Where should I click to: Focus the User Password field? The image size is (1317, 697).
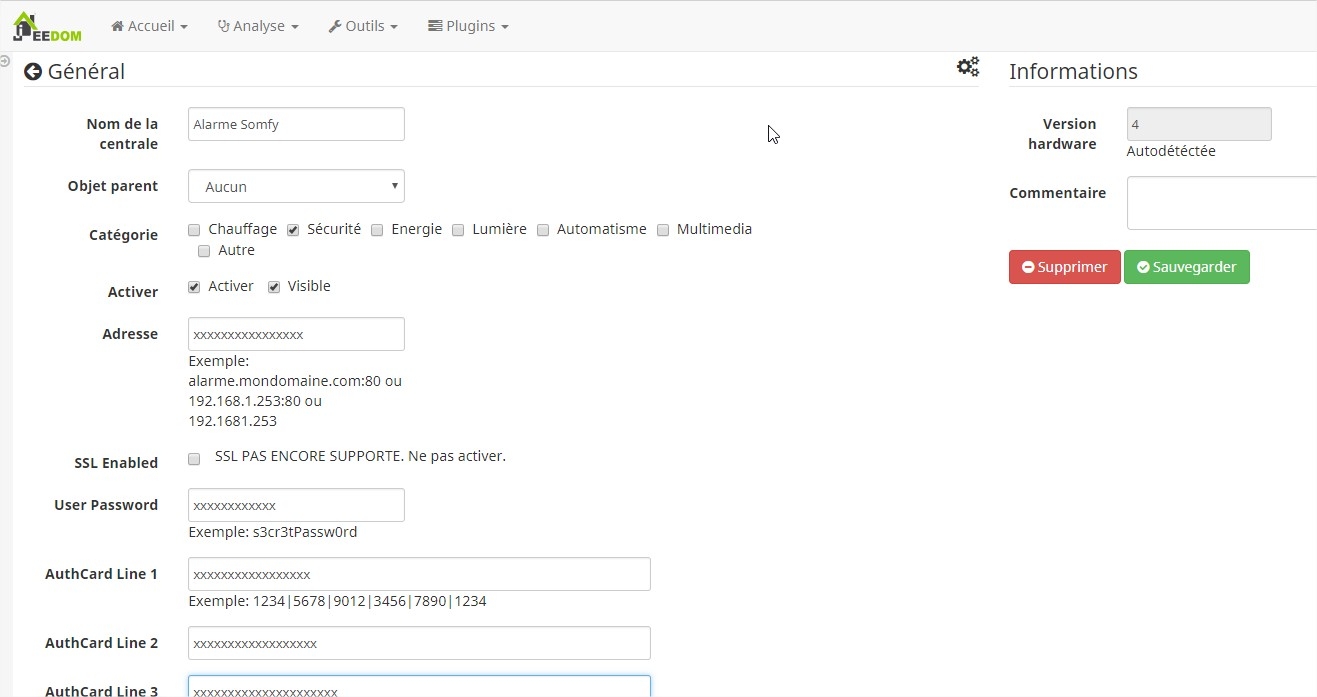pyautogui.click(x=296, y=505)
